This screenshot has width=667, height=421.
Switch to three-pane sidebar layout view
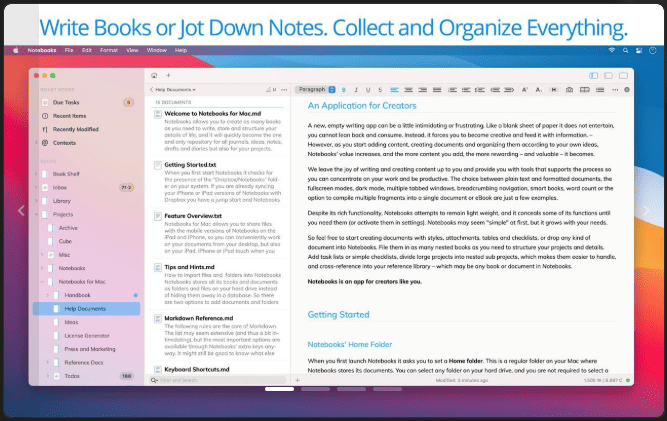[593, 76]
